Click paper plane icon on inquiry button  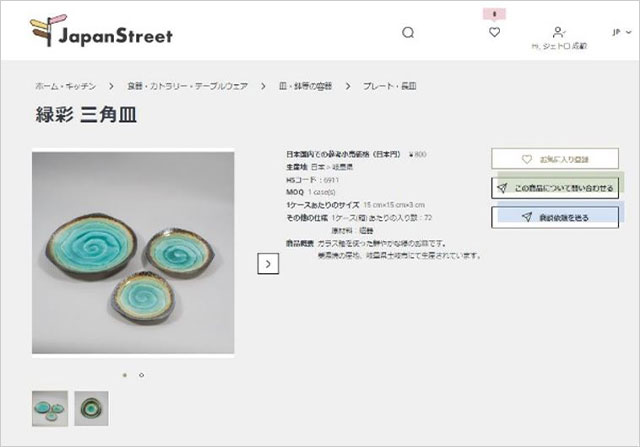click(502, 188)
